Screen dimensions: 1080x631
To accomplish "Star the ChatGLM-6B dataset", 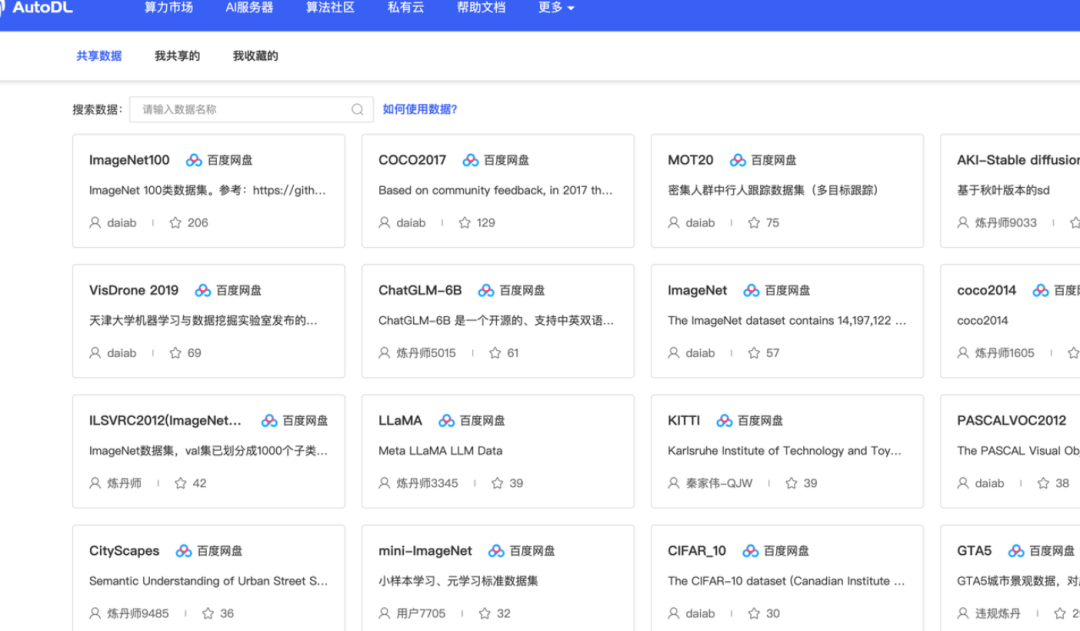I will (495, 353).
